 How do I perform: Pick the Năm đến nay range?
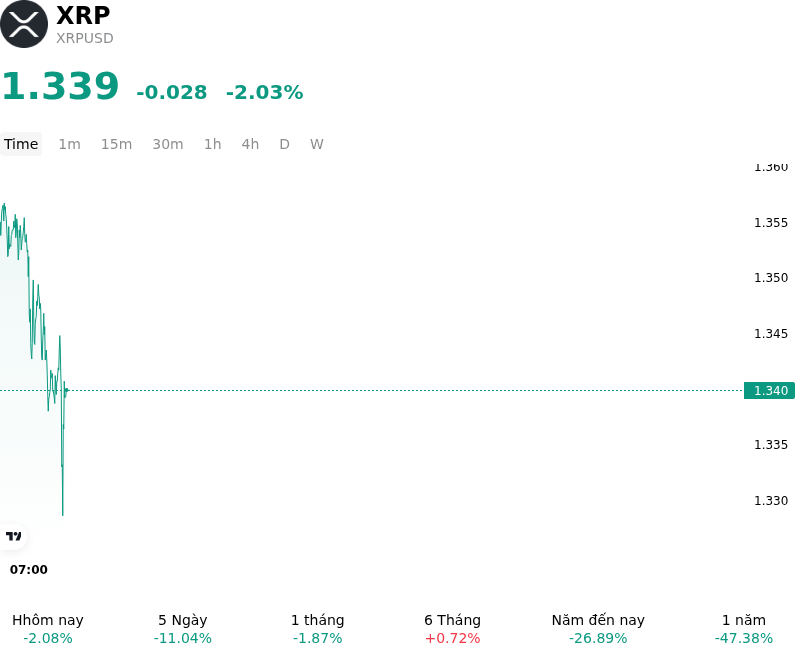click(598, 629)
